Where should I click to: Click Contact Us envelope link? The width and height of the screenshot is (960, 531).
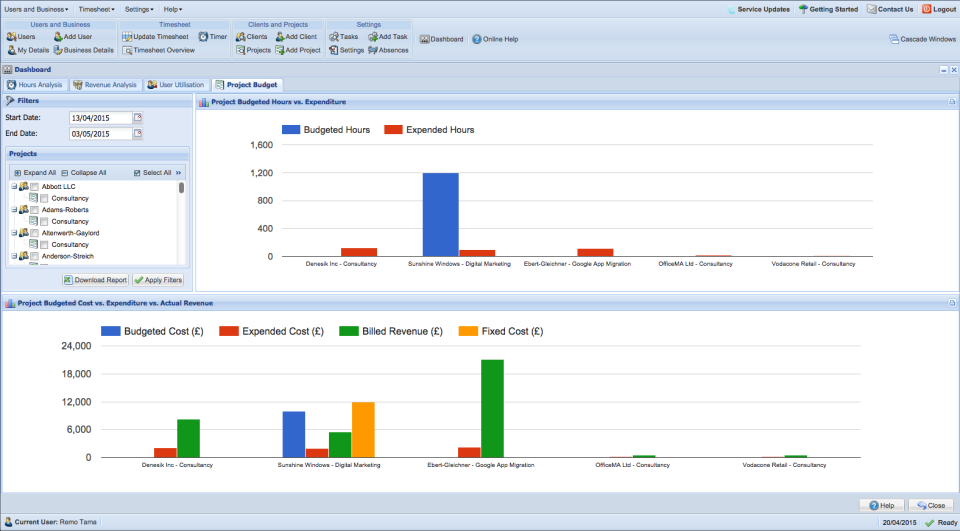(x=890, y=9)
